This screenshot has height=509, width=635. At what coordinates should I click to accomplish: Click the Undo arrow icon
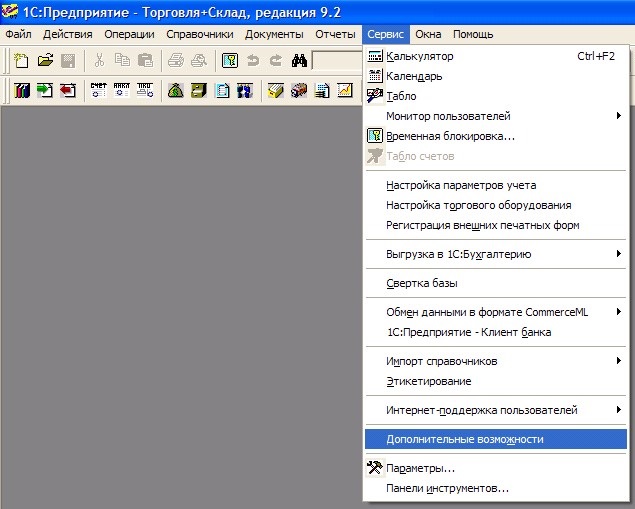click(253, 61)
